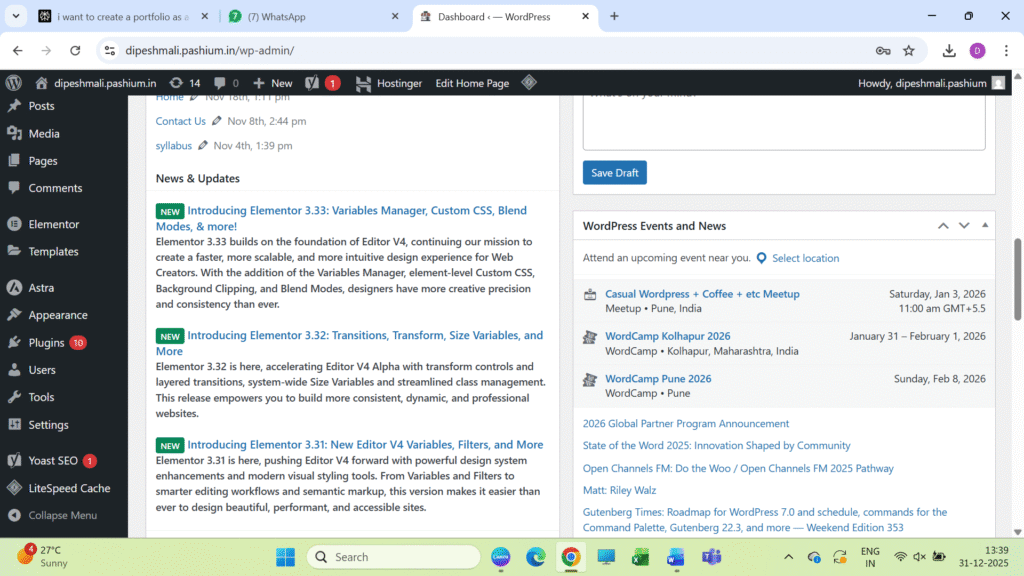Click the LiteSpeed Cache diamond icon in admin bar

point(529,83)
